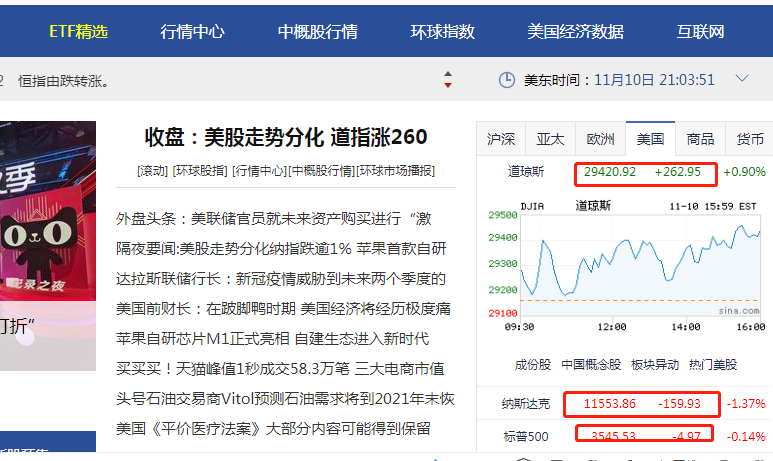The width and height of the screenshot is (773, 461).
Task: Click the [滚动] link under headline
Action: (153, 171)
